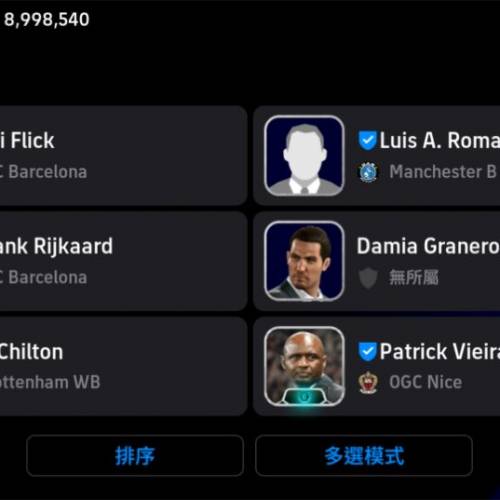Tap the 8,998,540 currency balance
Image resolution: width=500 pixels, height=500 pixels.
[x=47, y=19]
